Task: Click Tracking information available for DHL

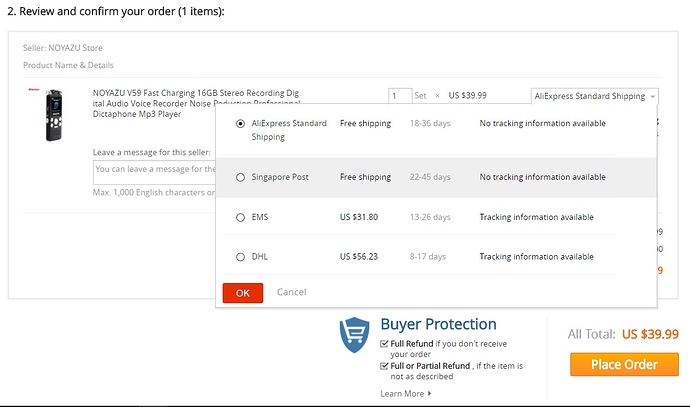Action: [536, 257]
